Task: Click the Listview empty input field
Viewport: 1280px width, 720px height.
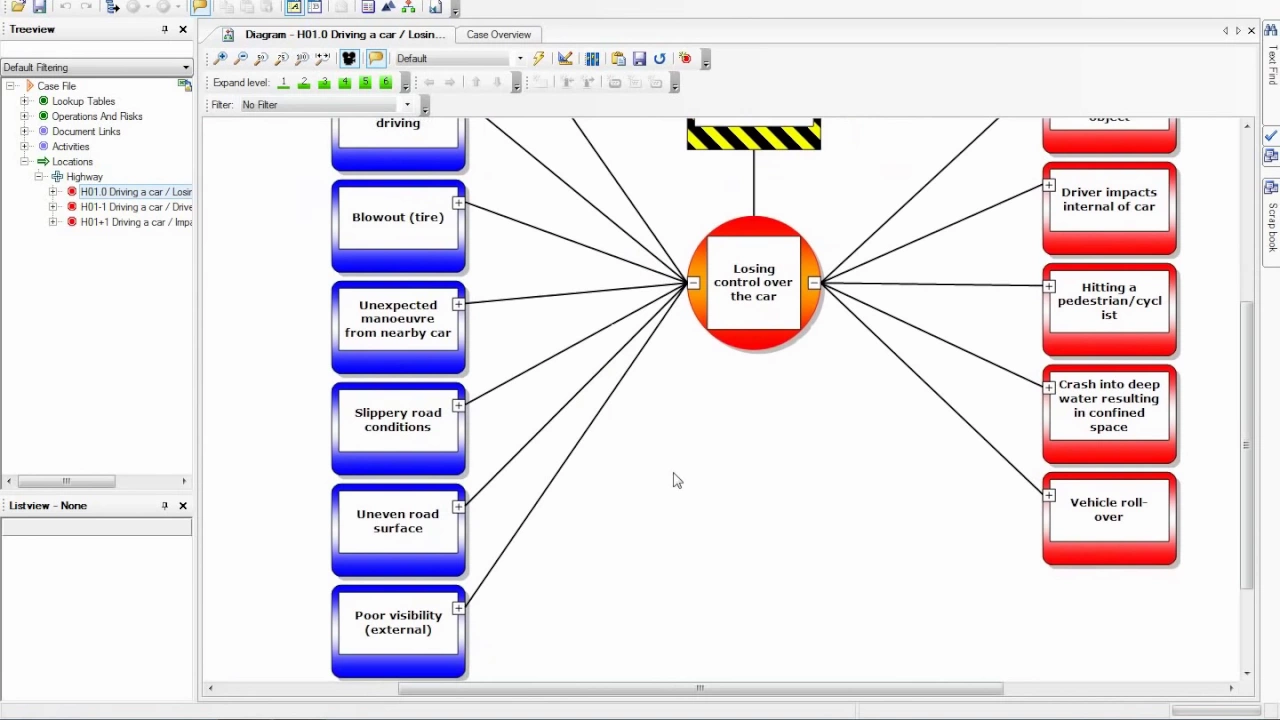Action: click(96, 528)
